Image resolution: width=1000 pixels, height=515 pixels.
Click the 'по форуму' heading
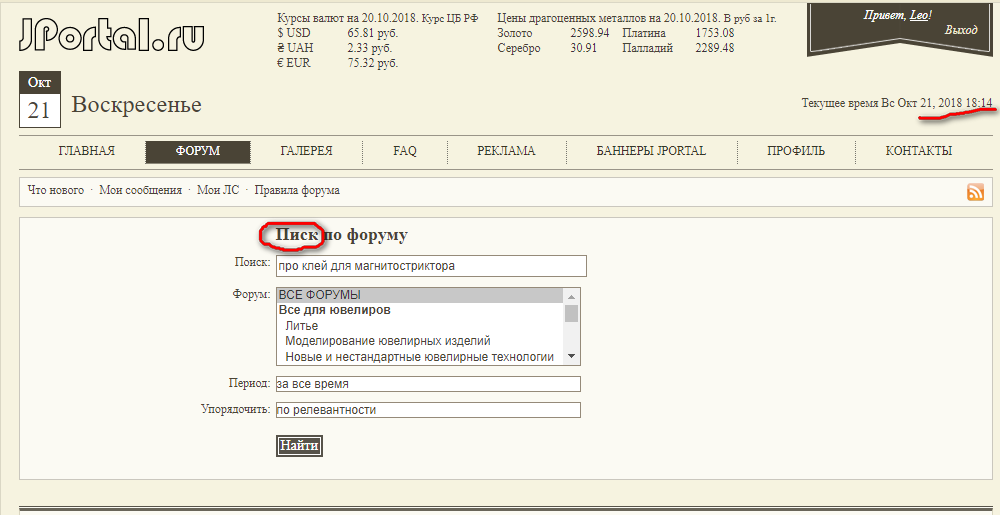365,235
